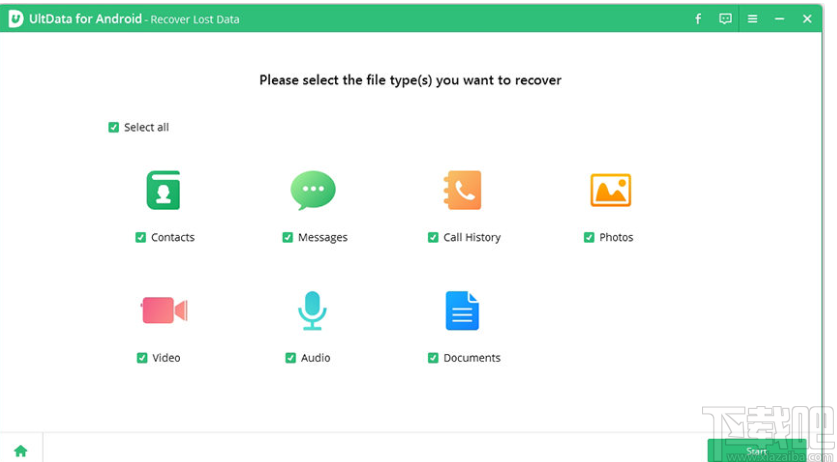Go to home screen via house icon
Image resolution: width=837 pixels, height=462 pixels.
pyautogui.click(x=21, y=450)
